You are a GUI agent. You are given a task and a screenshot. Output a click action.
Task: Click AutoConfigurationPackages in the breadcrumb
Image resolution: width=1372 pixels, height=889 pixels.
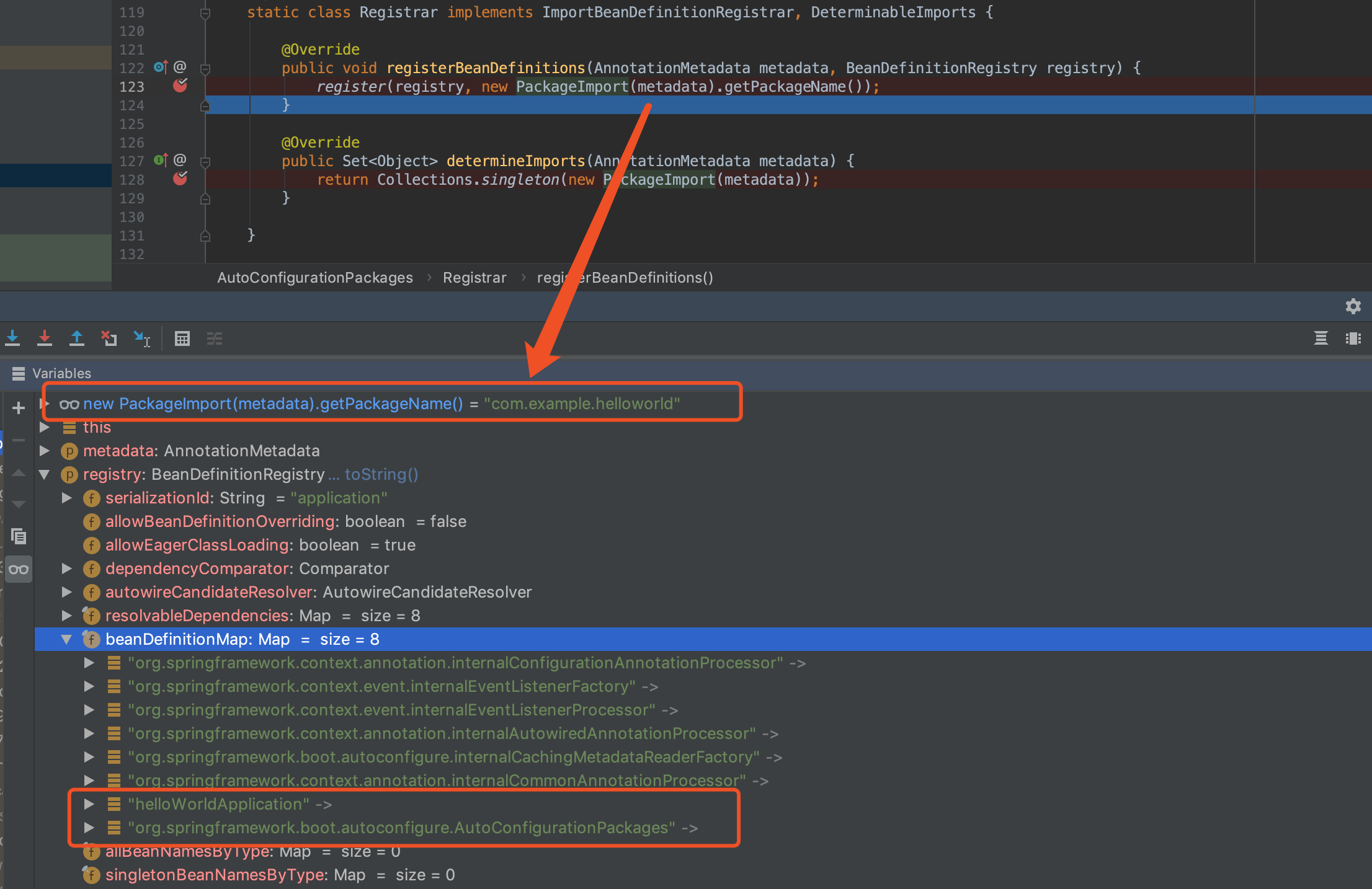pos(315,278)
